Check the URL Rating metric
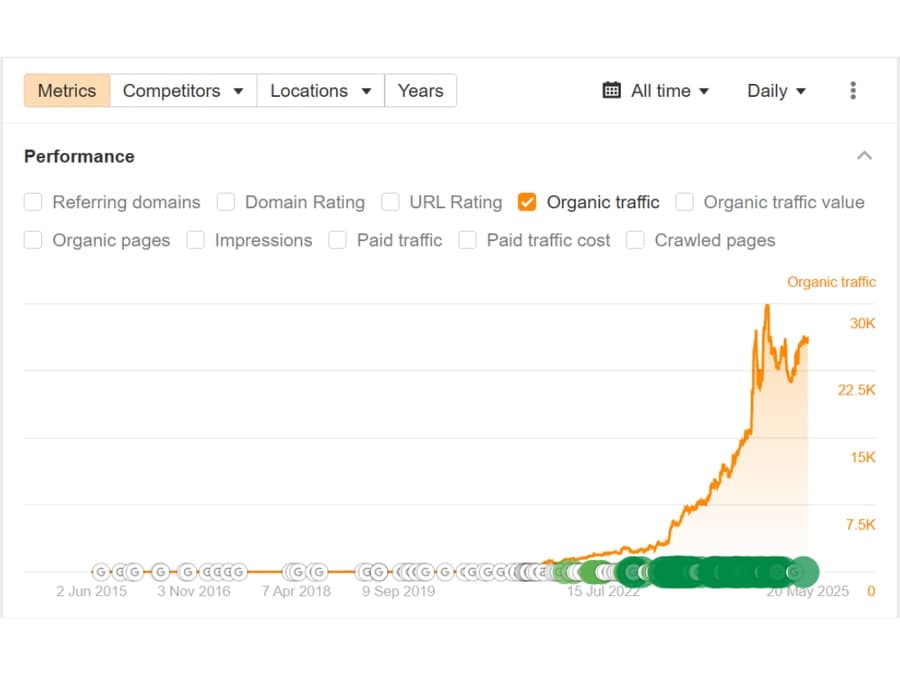The height and width of the screenshot is (675, 900). (x=390, y=202)
